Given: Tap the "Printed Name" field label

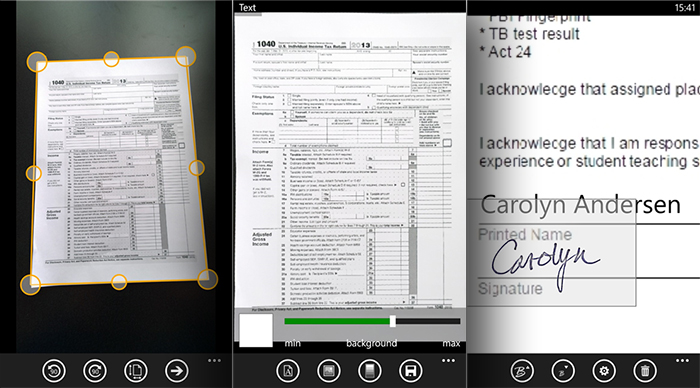Looking at the screenshot, I should click(525, 235).
